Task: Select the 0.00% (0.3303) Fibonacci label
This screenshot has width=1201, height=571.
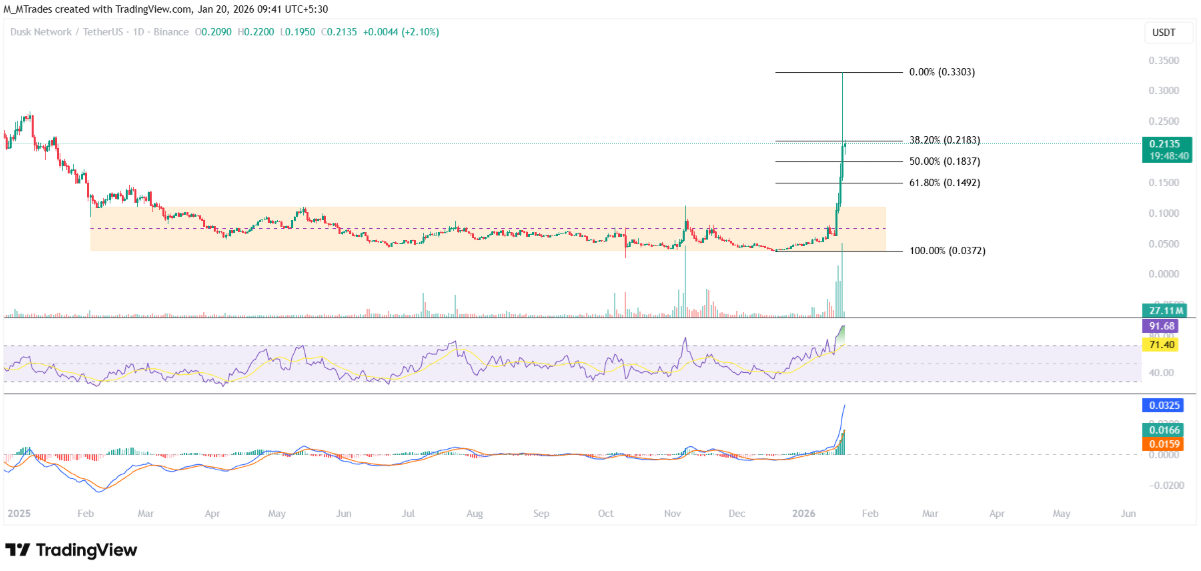Action: point(942,73)
